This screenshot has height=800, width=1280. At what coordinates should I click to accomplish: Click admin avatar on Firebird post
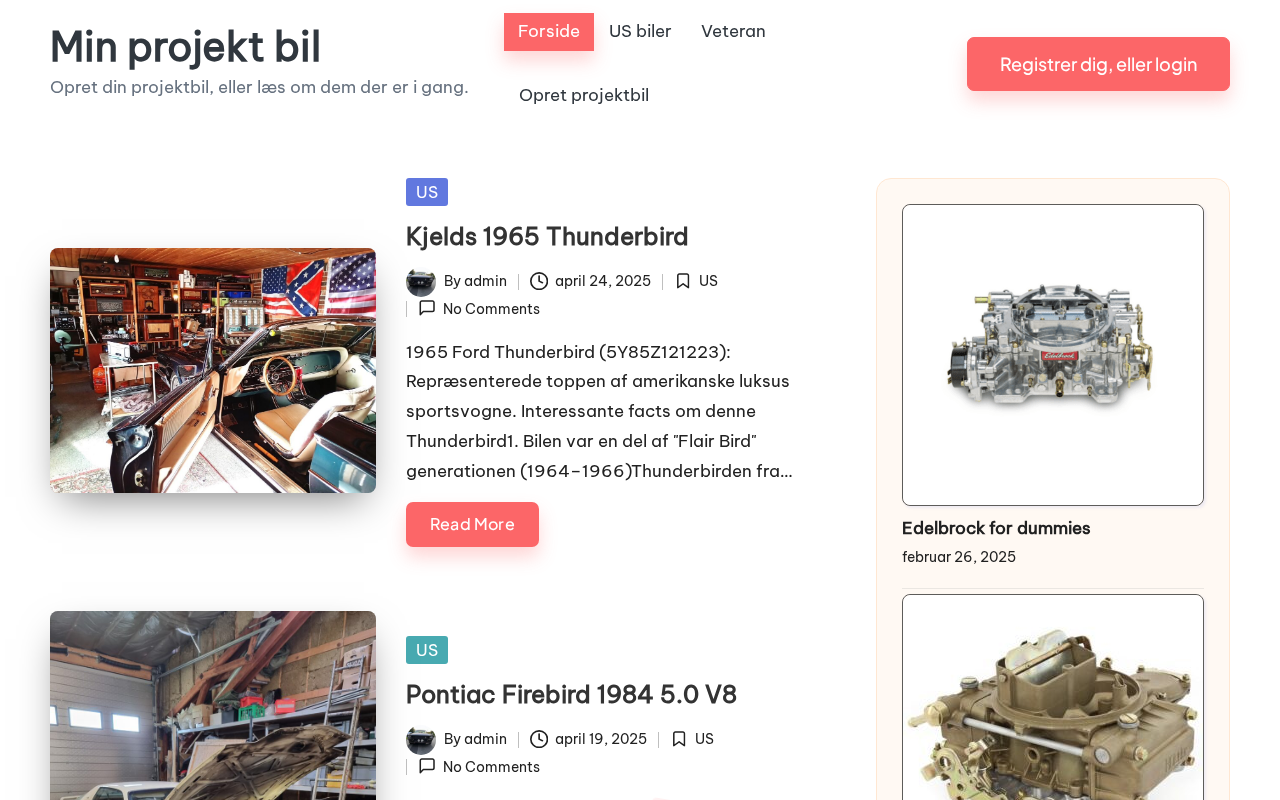pyautogui.click(x=421, y=739)
